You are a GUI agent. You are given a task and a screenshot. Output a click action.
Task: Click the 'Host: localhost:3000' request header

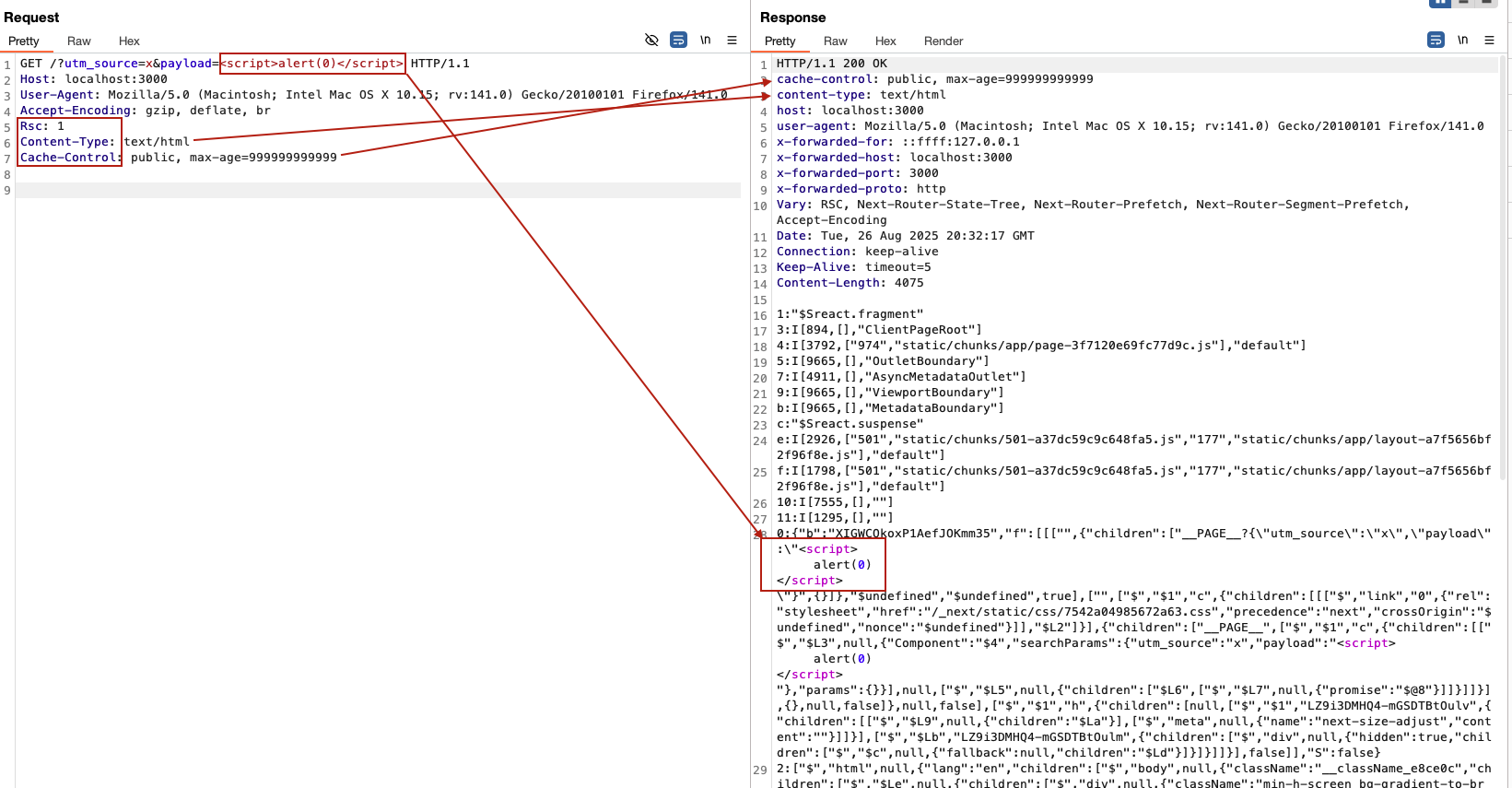[94, 79]
